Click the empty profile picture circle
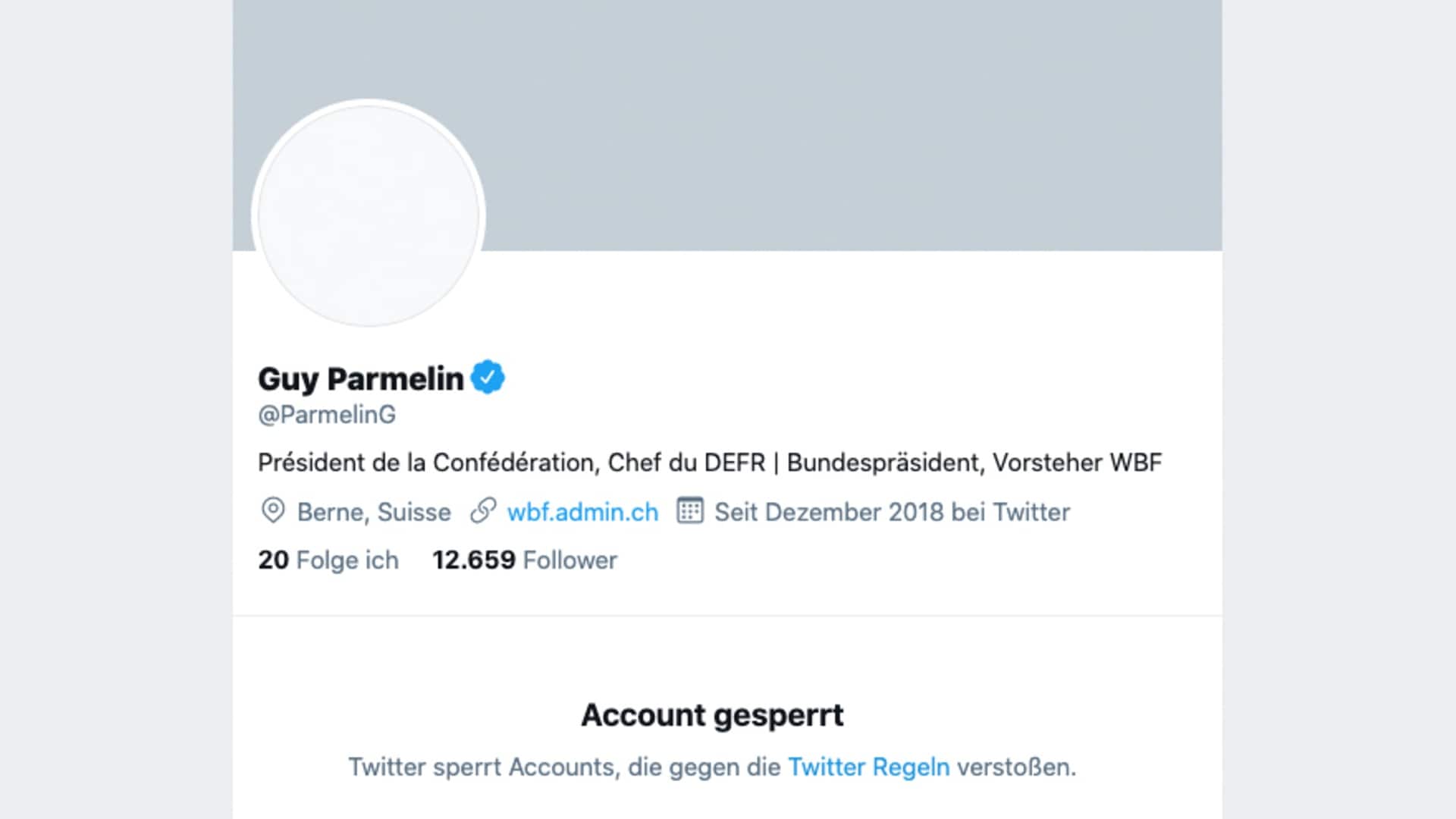 tap(369, 215)
